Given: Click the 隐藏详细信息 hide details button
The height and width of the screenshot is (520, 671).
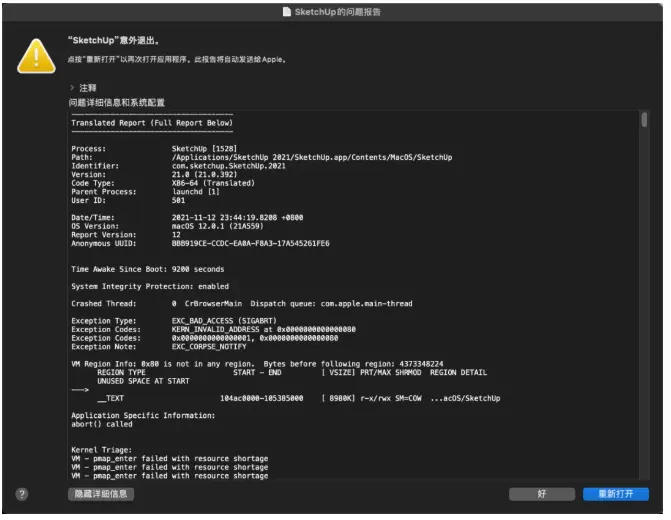Looking at the screenshot, I should coord(101,494).
